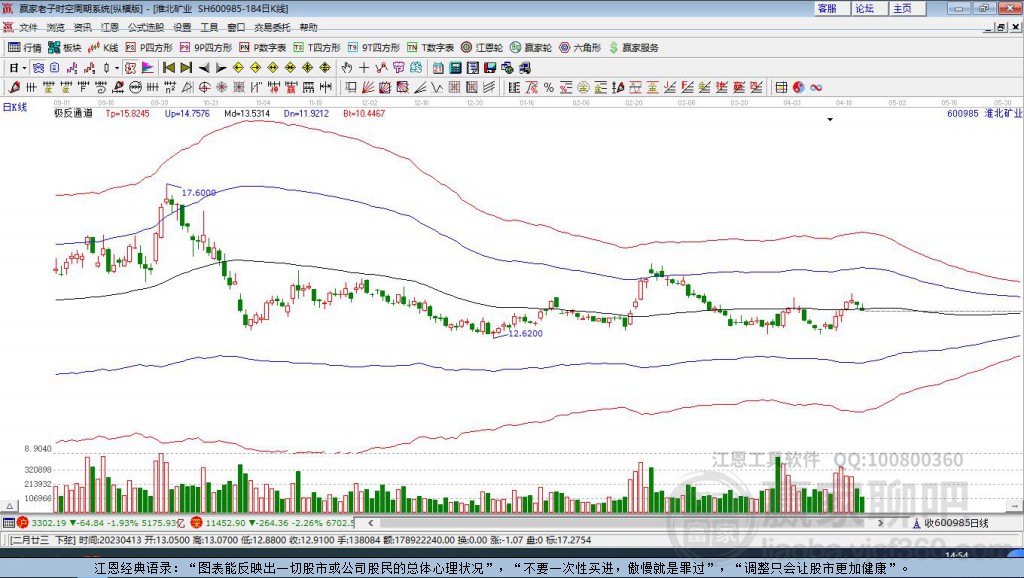Click the calculator icon in toolbar
1024x578 pixels.
(455, 68)
